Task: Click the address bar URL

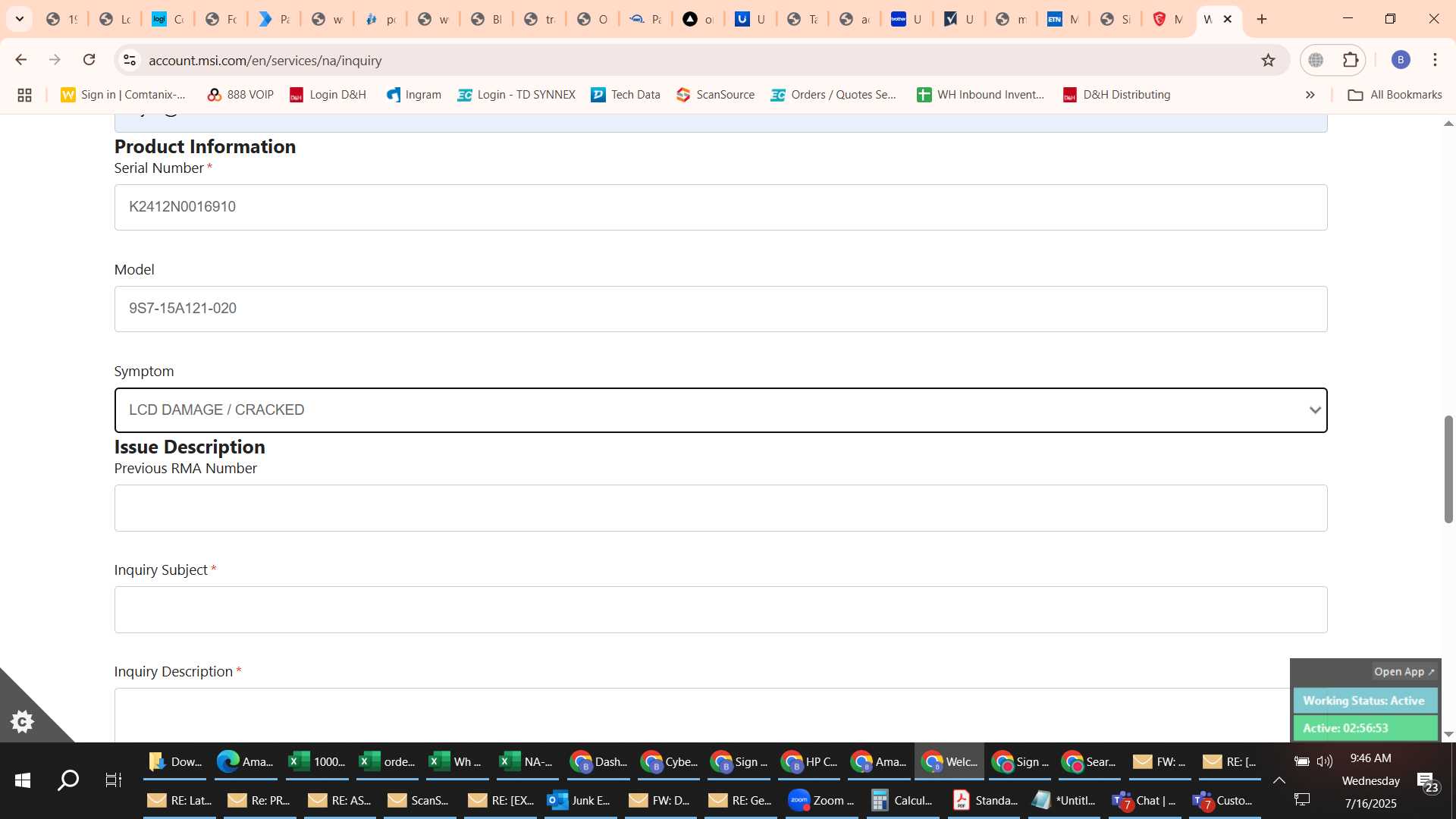Action: [x=265, y=60]
